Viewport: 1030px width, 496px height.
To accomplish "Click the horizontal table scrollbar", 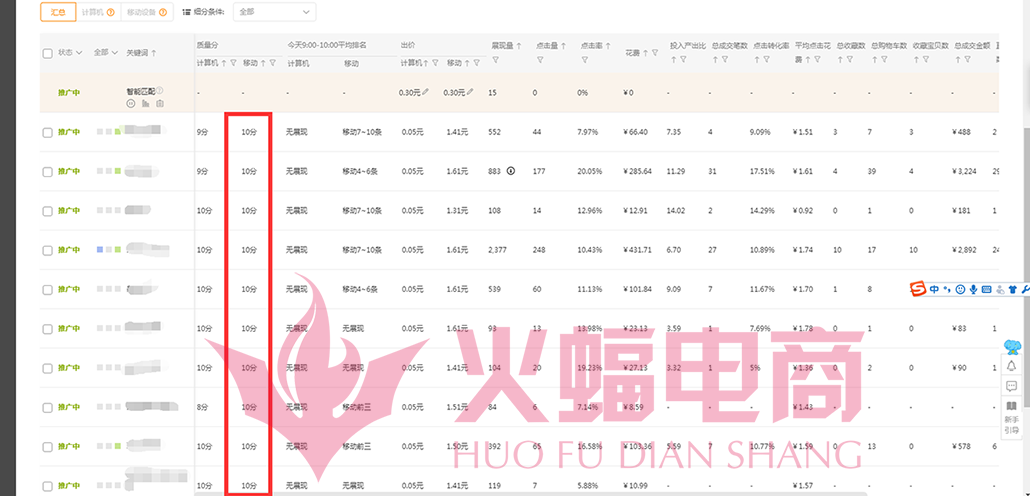I will tap(531, 493).
